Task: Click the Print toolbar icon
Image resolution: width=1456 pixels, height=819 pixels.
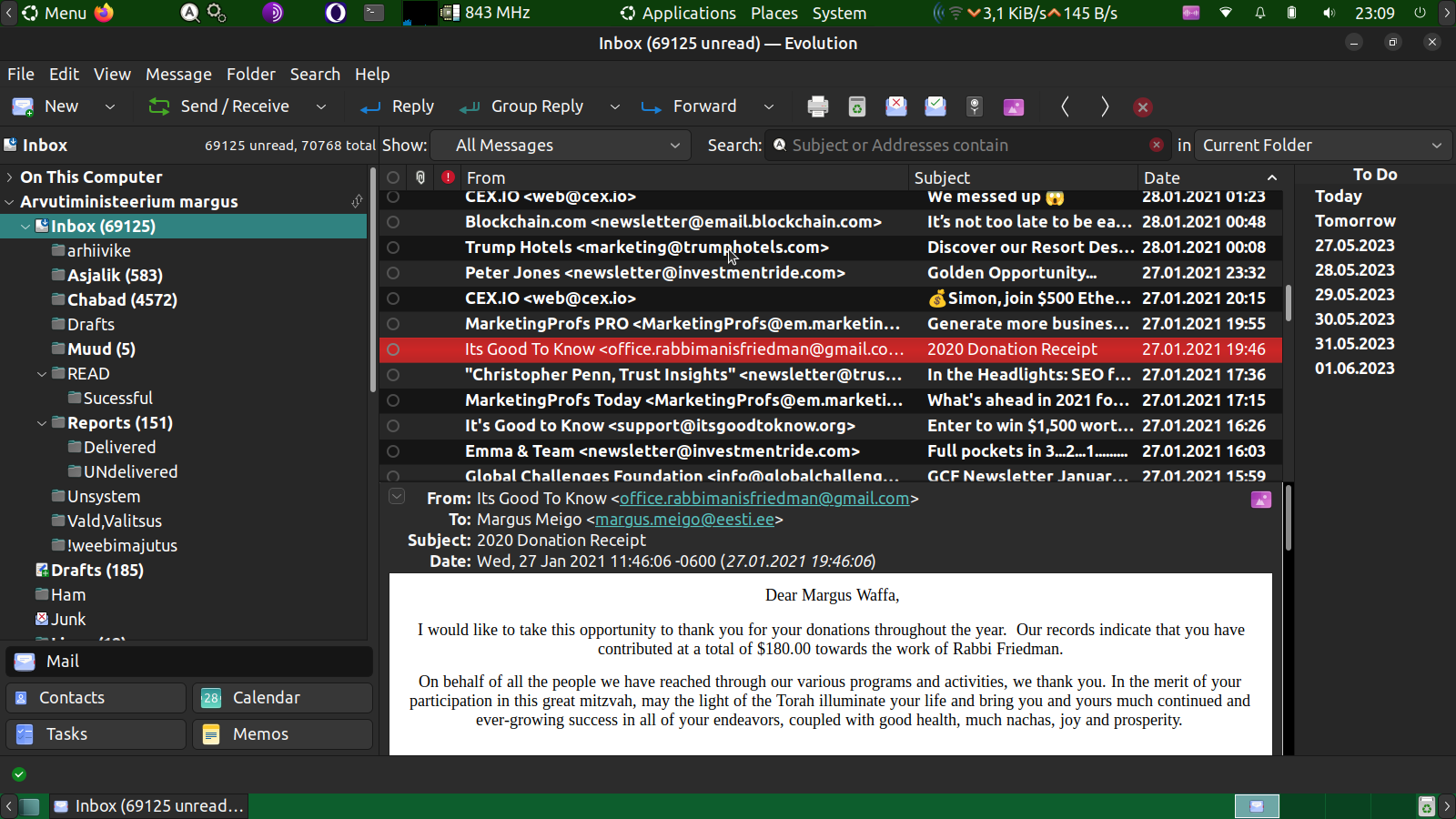Action: click(x=817, y=106)
